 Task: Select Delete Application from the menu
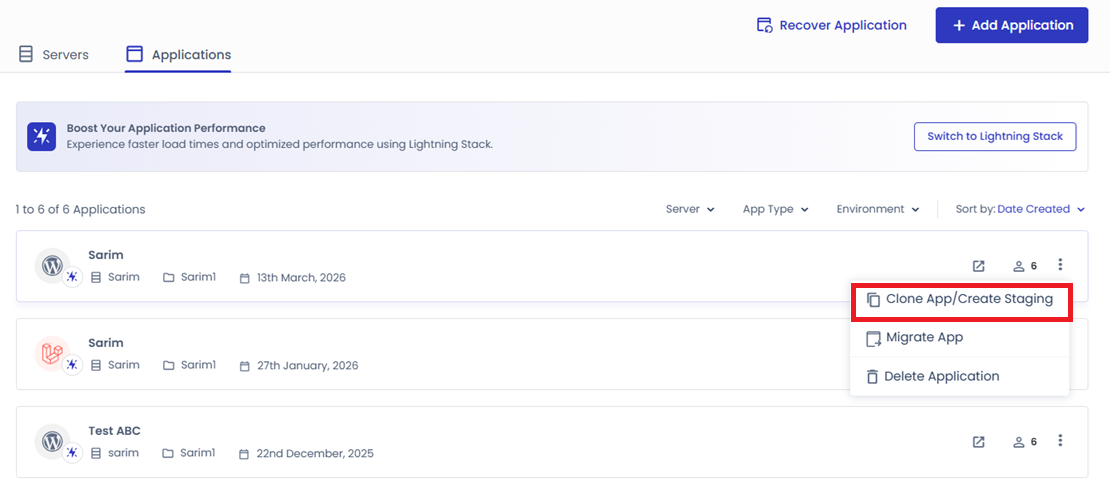[x=959, y=376]
